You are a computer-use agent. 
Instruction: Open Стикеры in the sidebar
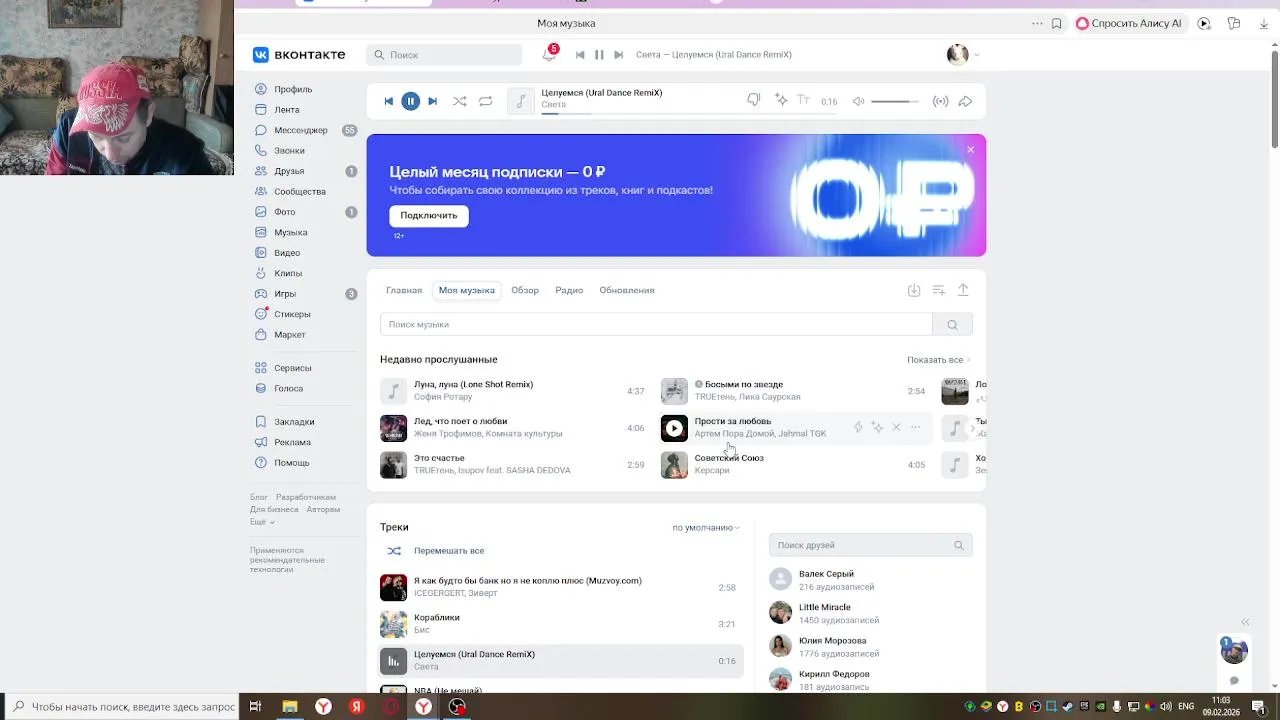pyautogui.click(x=292, y=314)
